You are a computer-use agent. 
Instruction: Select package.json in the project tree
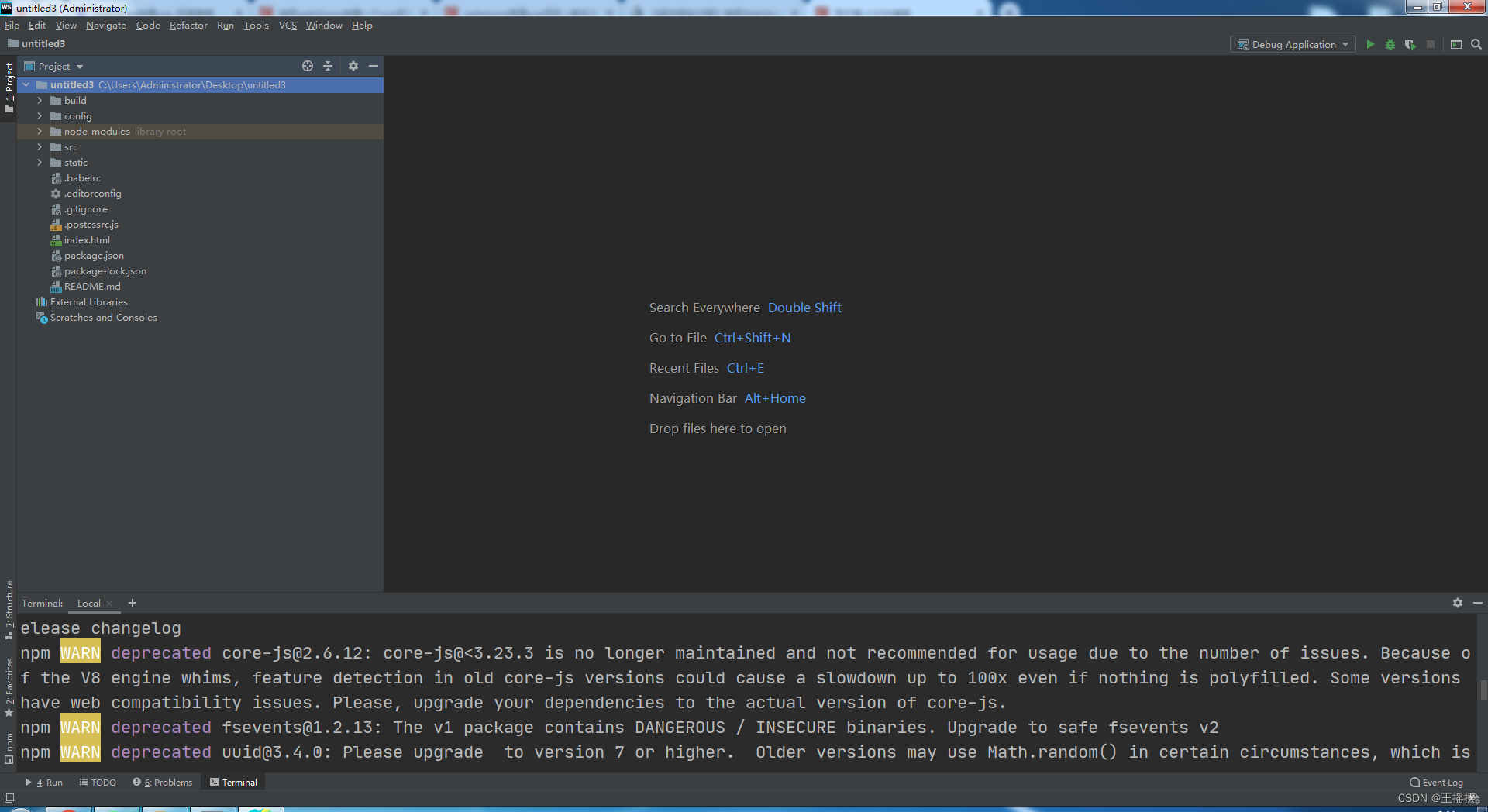tap(94, 255)
